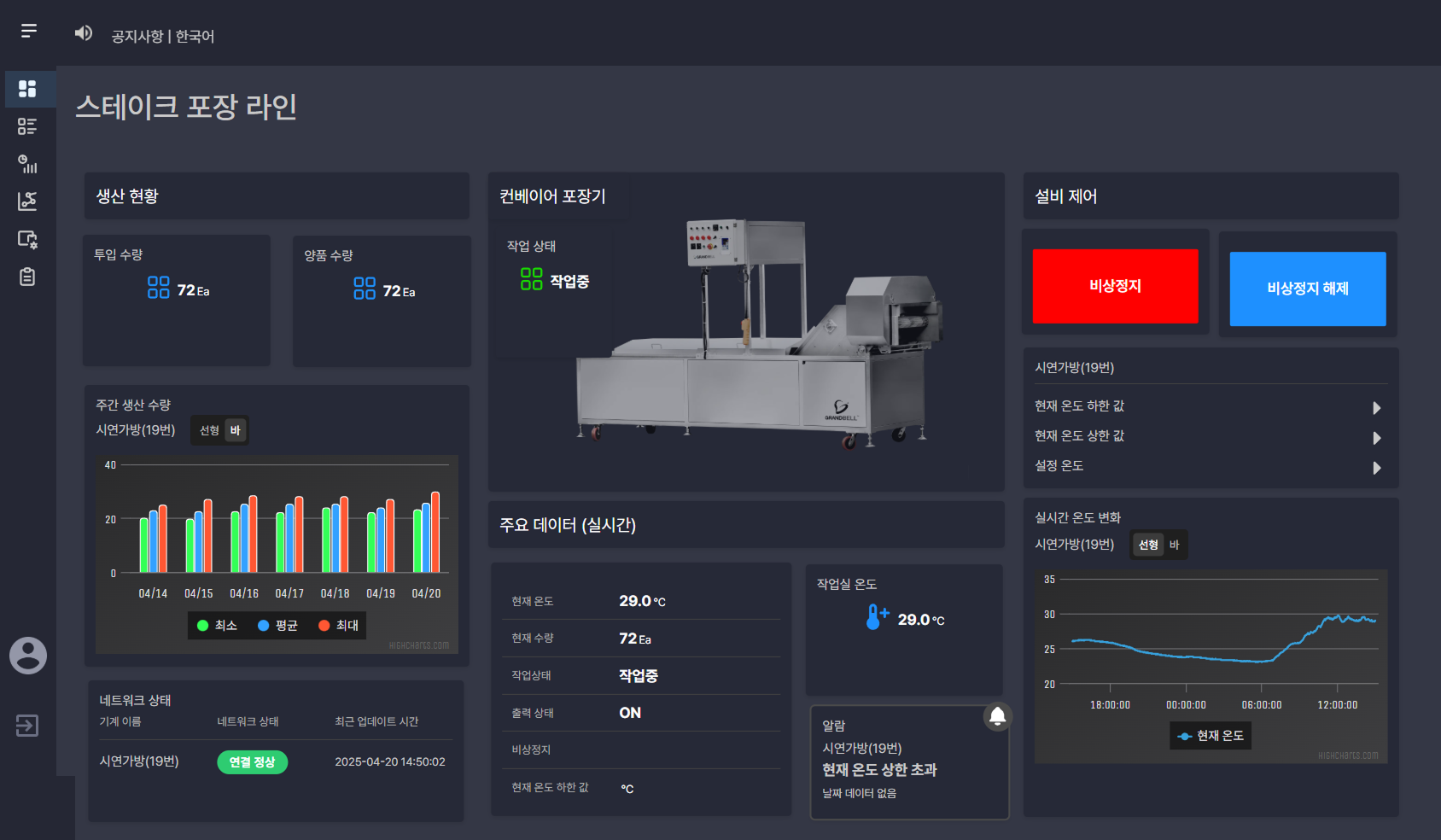Image resolution: width=1441 pixels, height=840 pixels.
Task: Click the 스테이크 포장 라인 page title
Action: pyautogui.click(x=186, y=107)
